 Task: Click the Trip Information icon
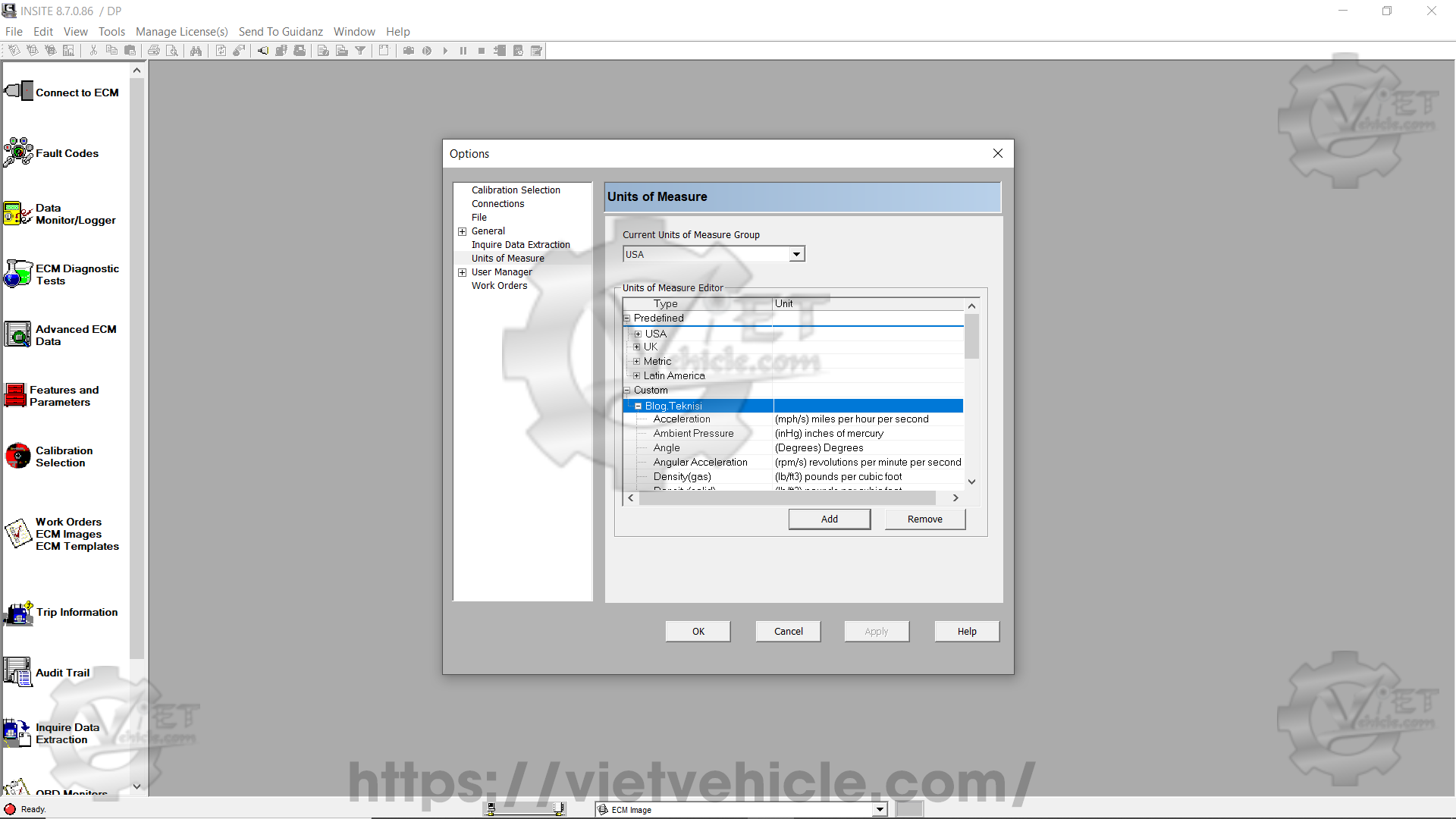pos(18,613)
